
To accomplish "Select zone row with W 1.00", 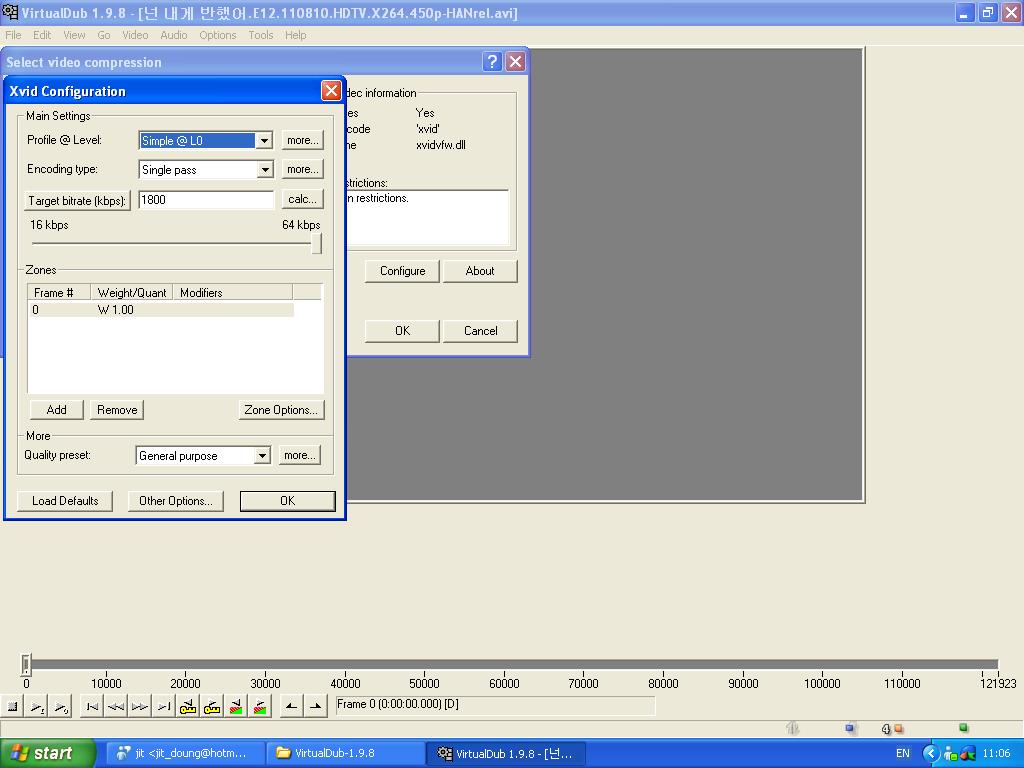I will click(x=161, y=310).
